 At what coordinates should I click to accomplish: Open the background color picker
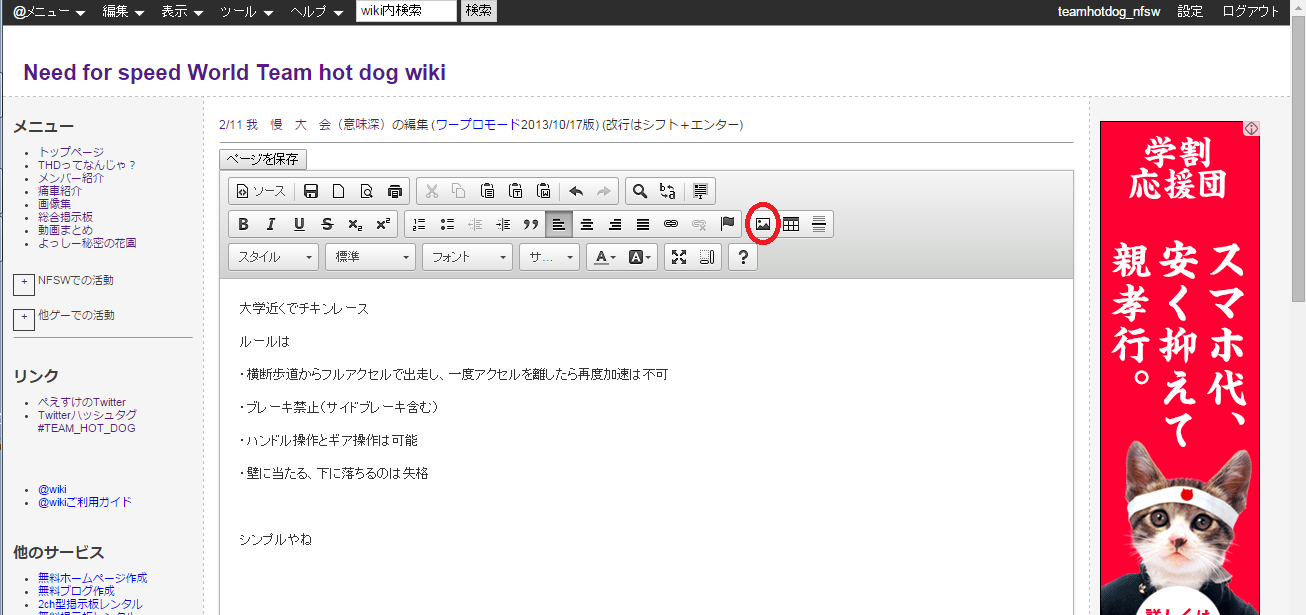pyautogui.click(x=641, y=257)
